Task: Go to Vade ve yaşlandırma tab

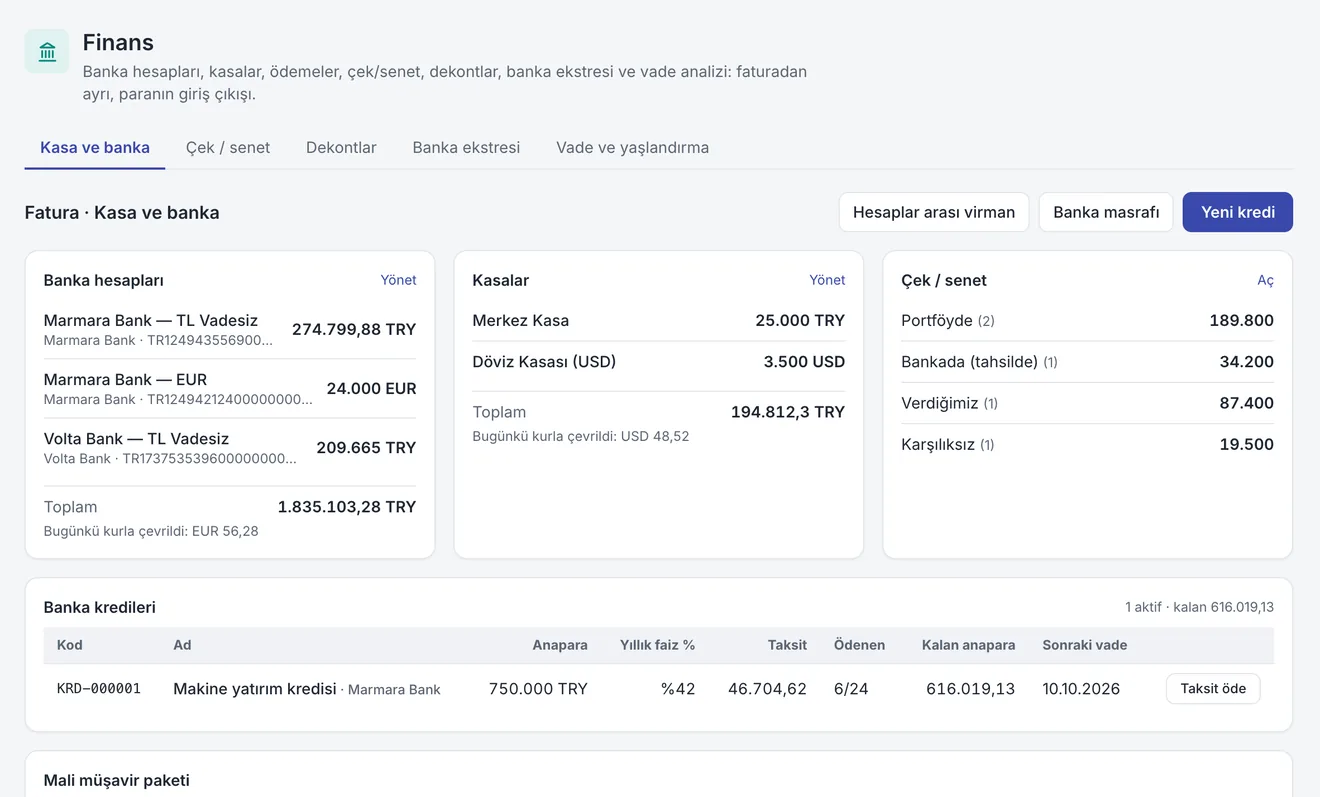Action: tap(632, 147)
